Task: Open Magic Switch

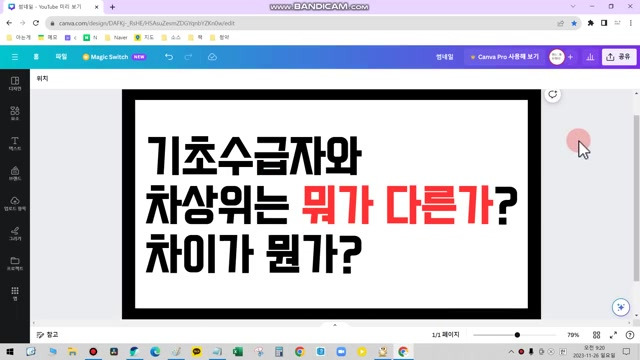Action: pyautogui.click(x=114, y=57)
